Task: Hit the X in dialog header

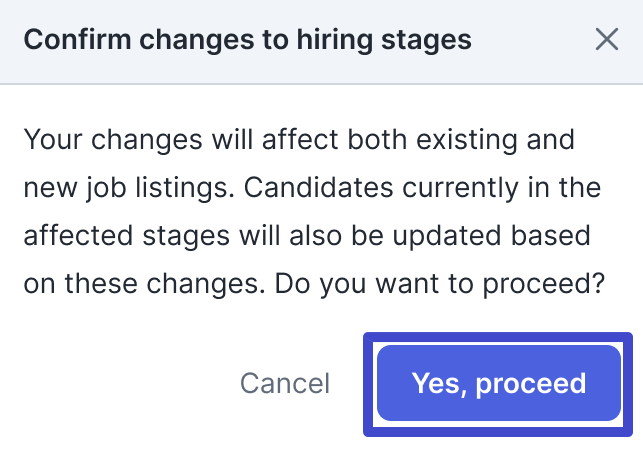Action: [606, 40]
